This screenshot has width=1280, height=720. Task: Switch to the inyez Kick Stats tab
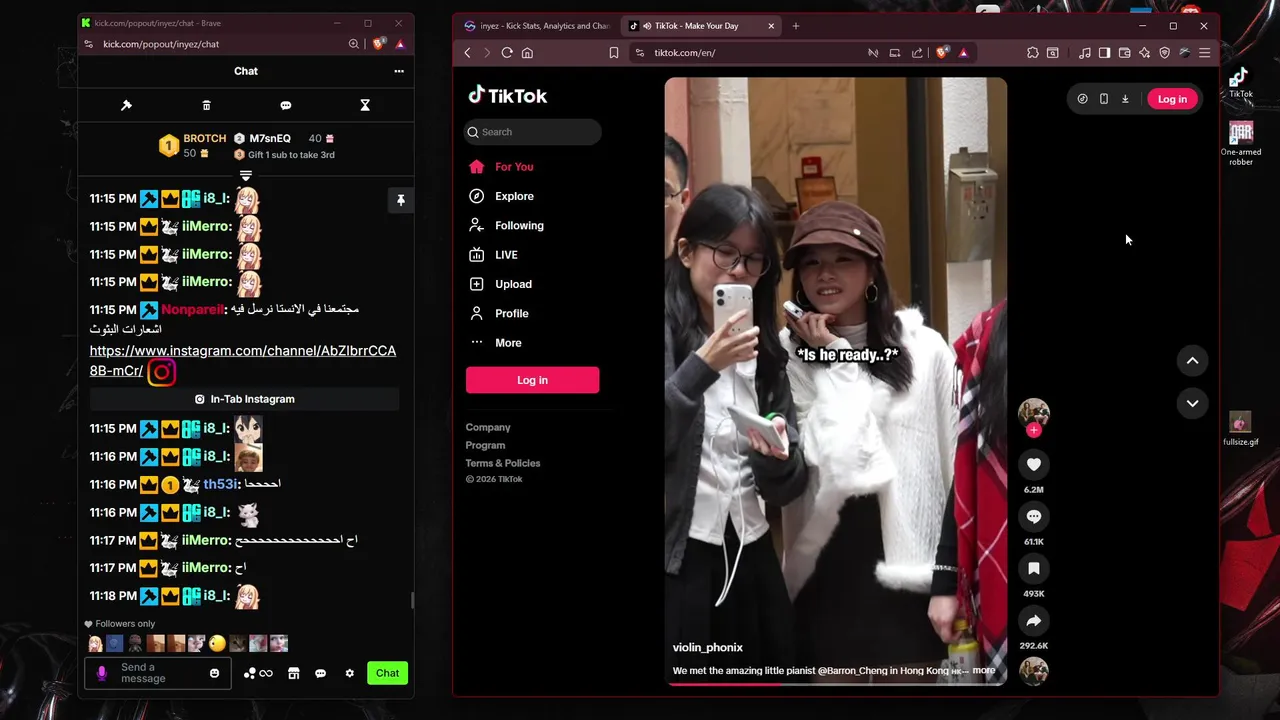[536, 26]
